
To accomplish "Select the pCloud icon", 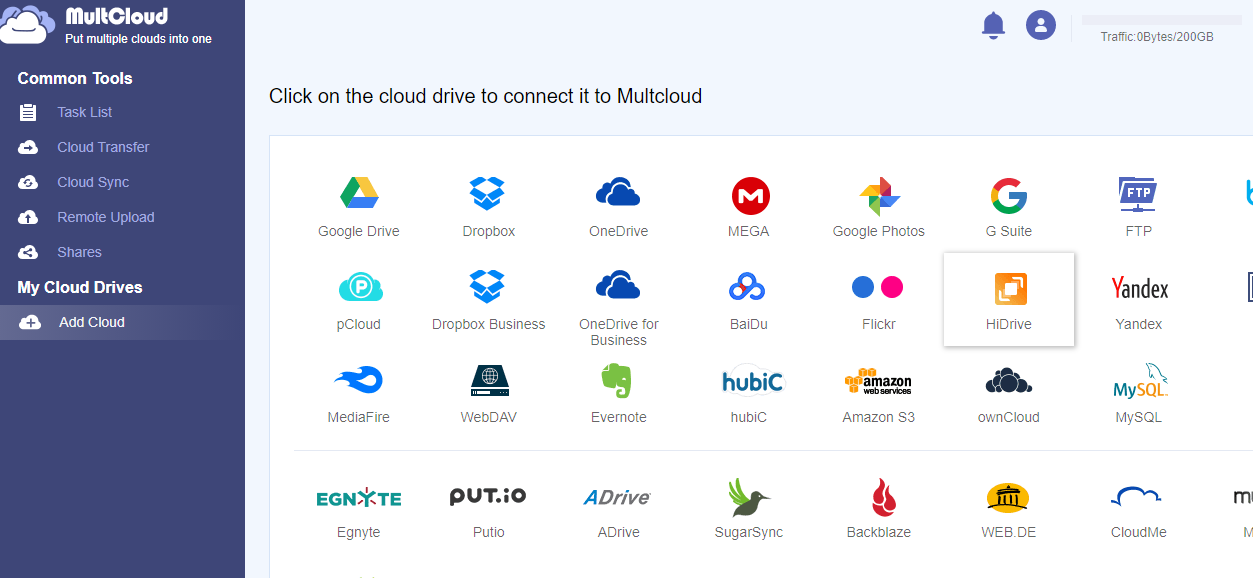I will [359, 287].
